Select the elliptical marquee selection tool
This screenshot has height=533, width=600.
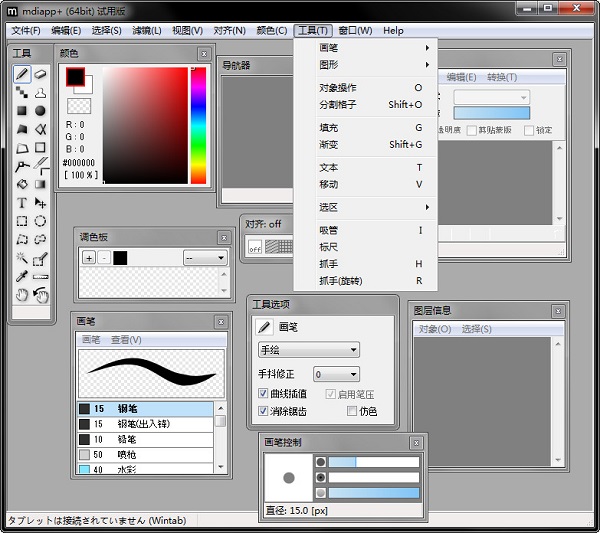[x=40, y=221]
